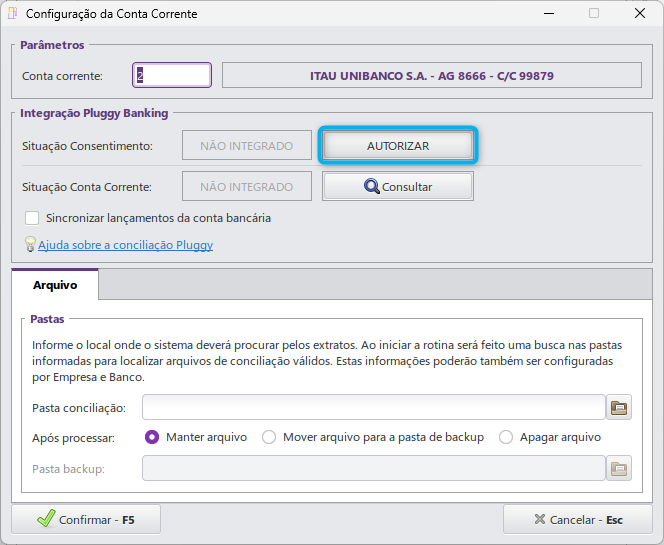This screenshot has width=664, height=545.
Task: Open Ajuda sobre a conciliação Pluggy link
Action: click(x=125, y=244)
